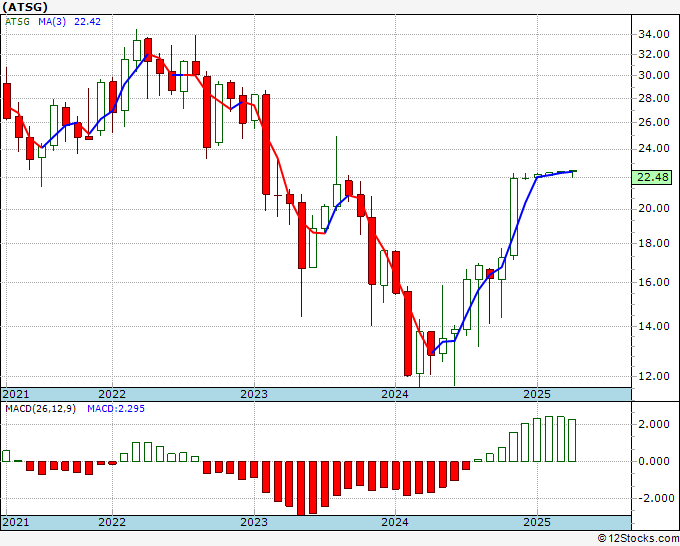Click the green 22.48 current price tag
The height and width of the screenshot is (546, 680).
652,177
